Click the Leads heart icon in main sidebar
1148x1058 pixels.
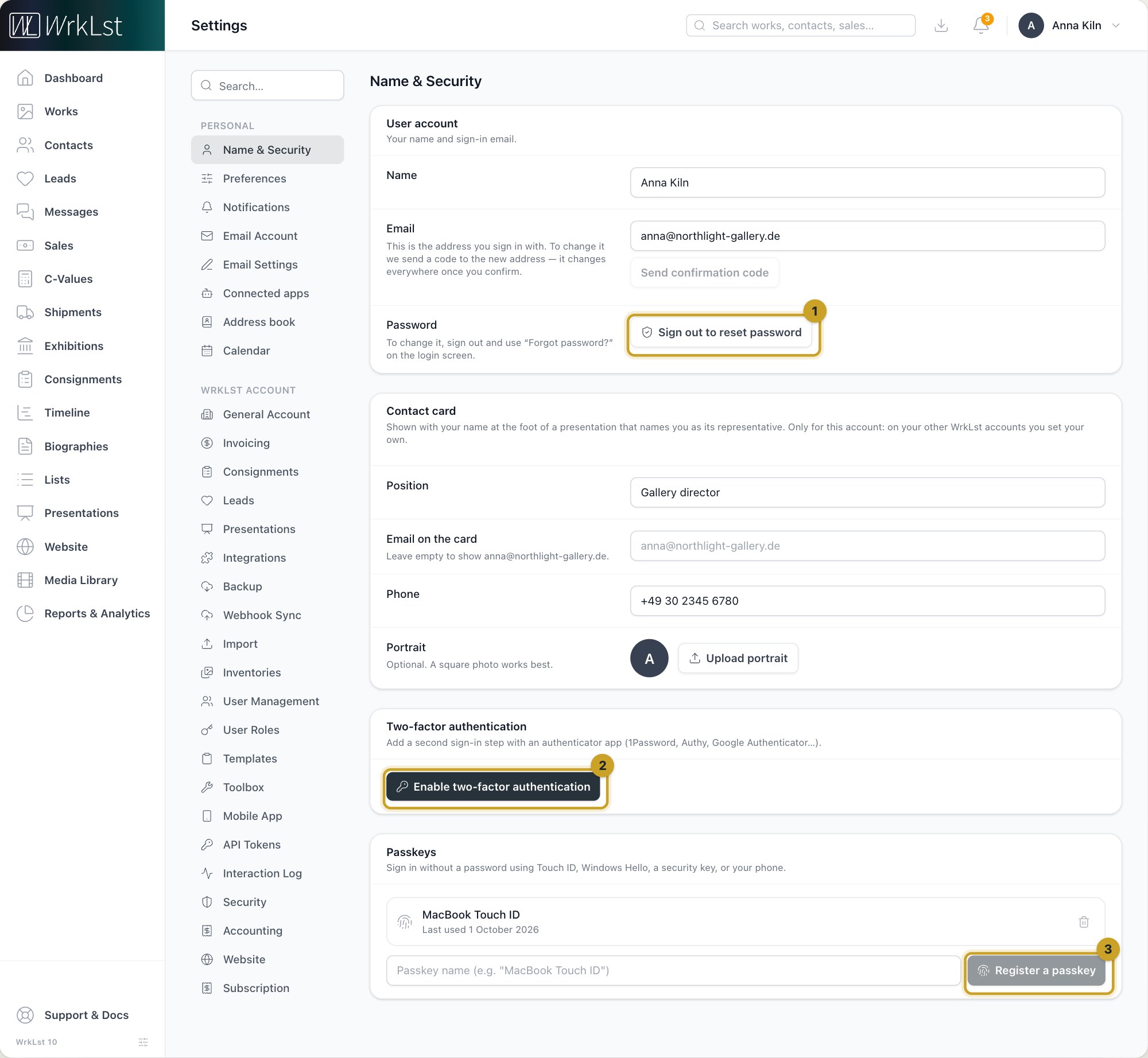tap(25, 178)
